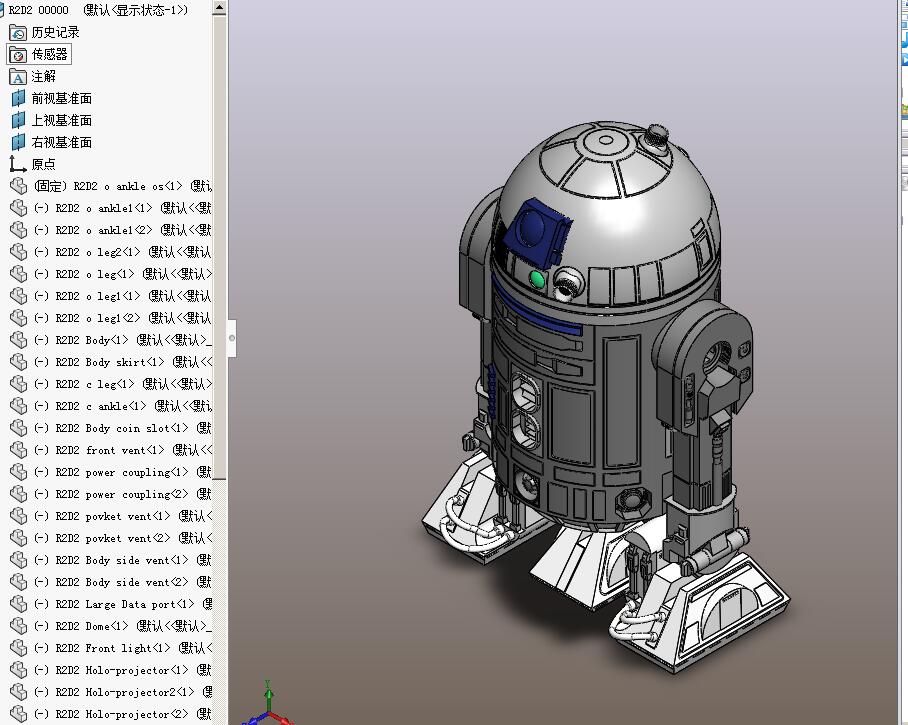The height and width of the screenshot is (725, 908).
Task: Click the feature tree scrollbar up arrow
Action: pyautogui.click(x=220, y=8)
